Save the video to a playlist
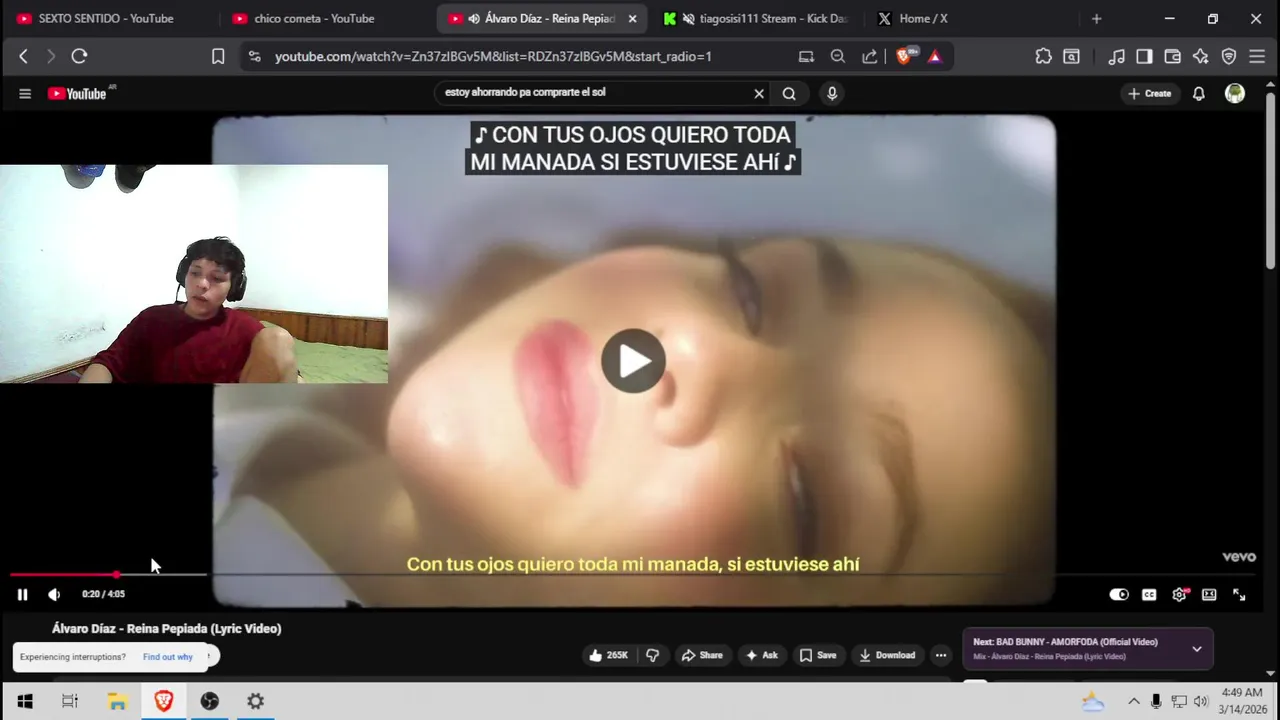The image size is (1280, 720). pyautogui.click(x=818, y=655)
